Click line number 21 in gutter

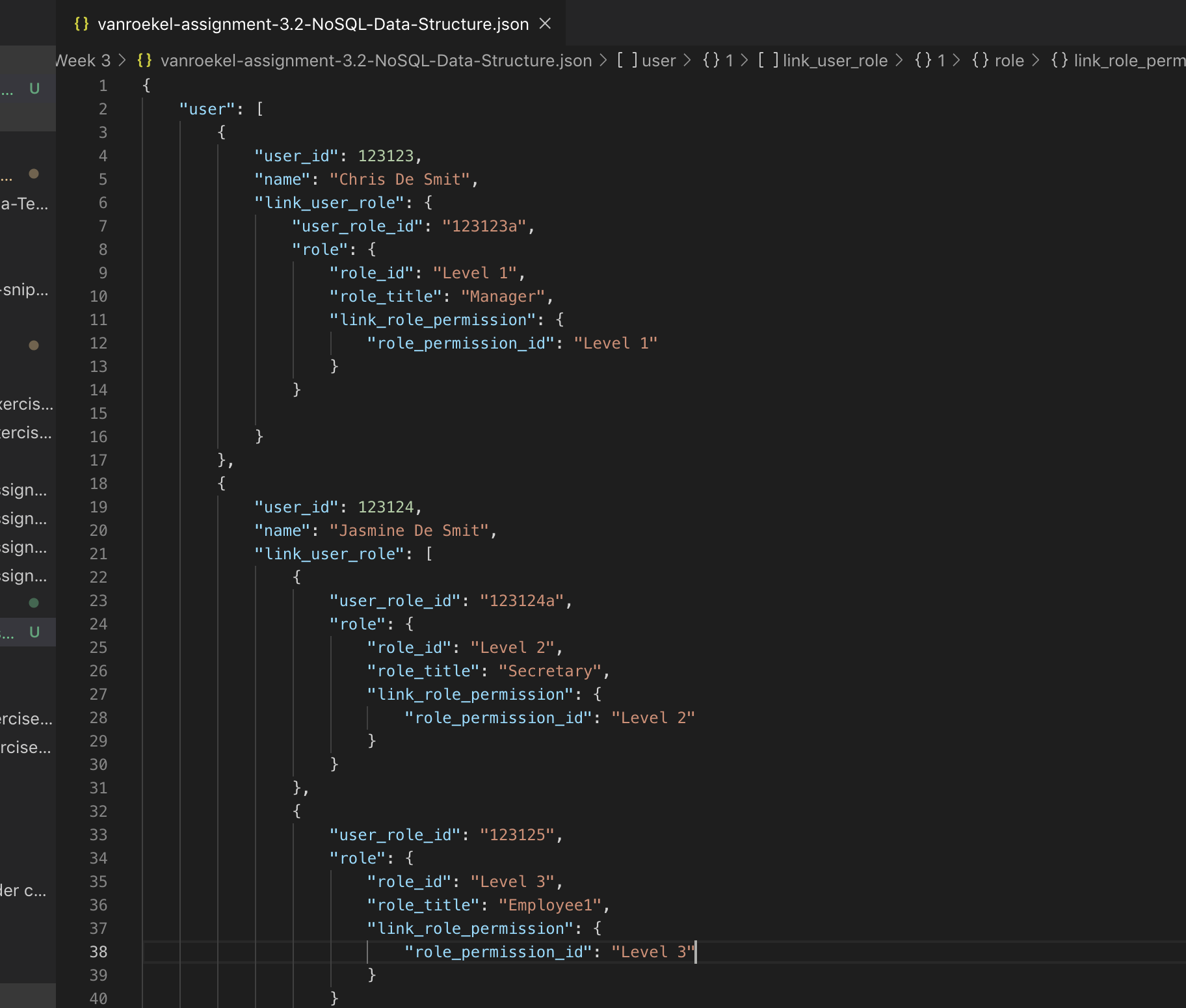point(98,554)
